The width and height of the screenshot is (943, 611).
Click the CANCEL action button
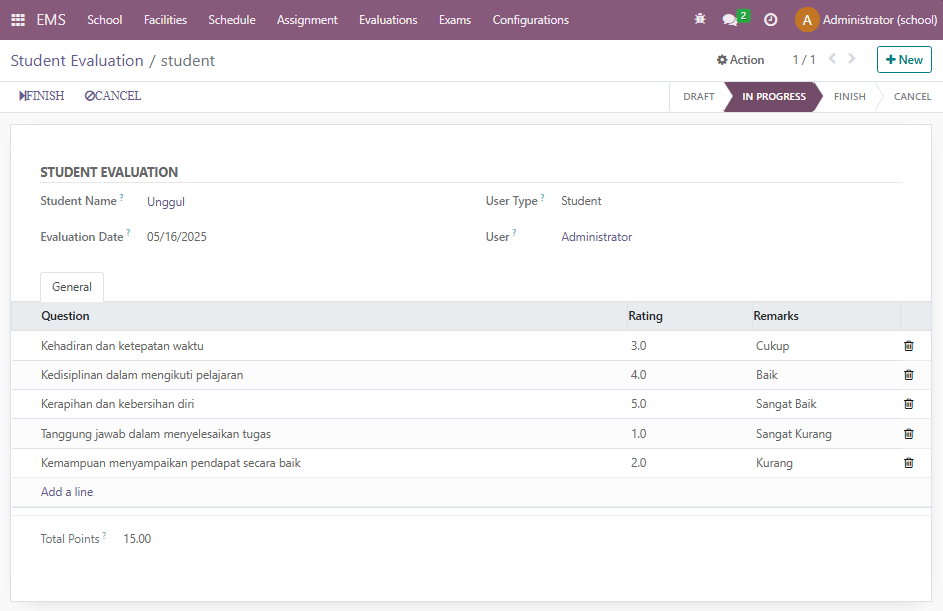click(x=112, y=96)
